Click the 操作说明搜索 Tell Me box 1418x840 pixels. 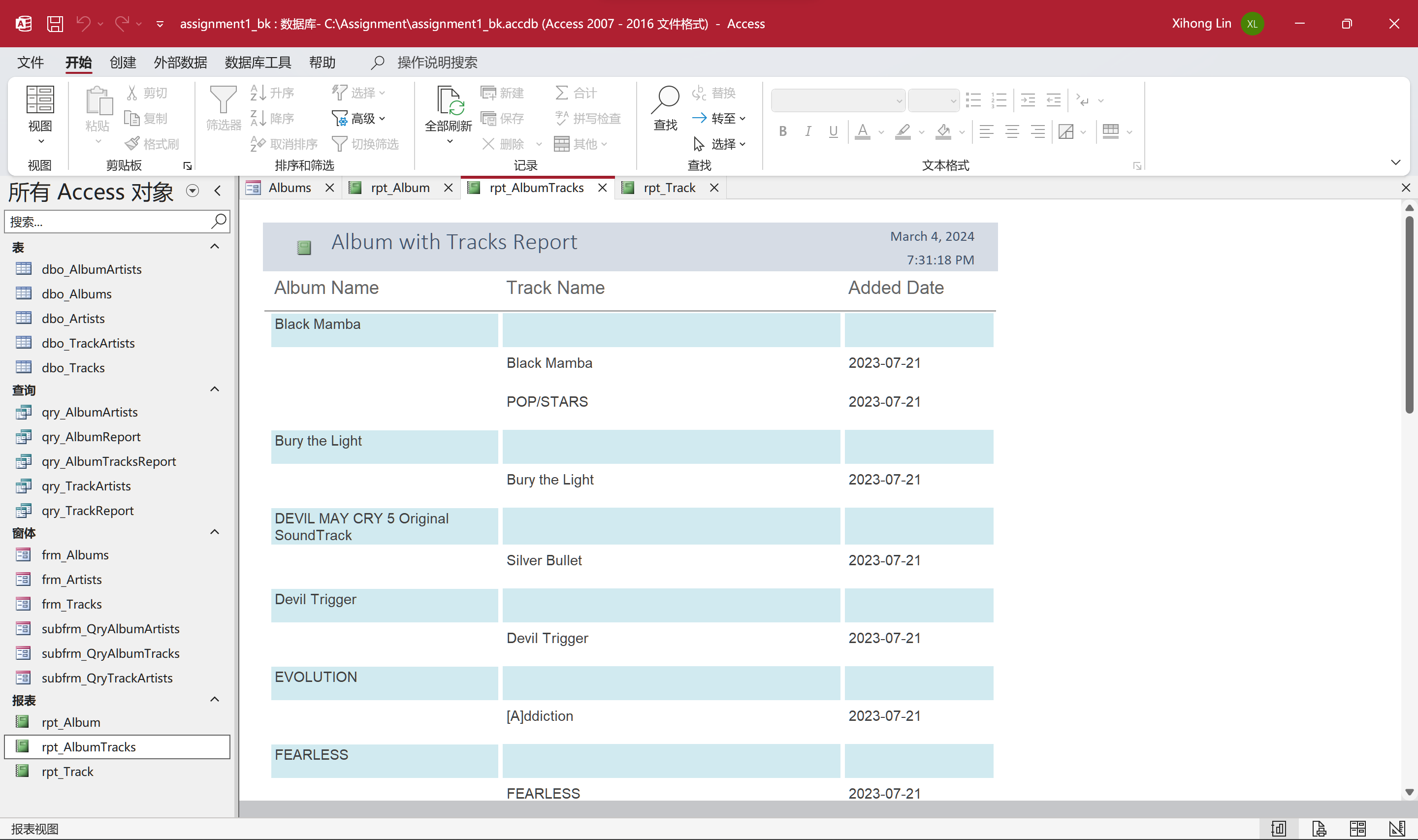point(437,62)
